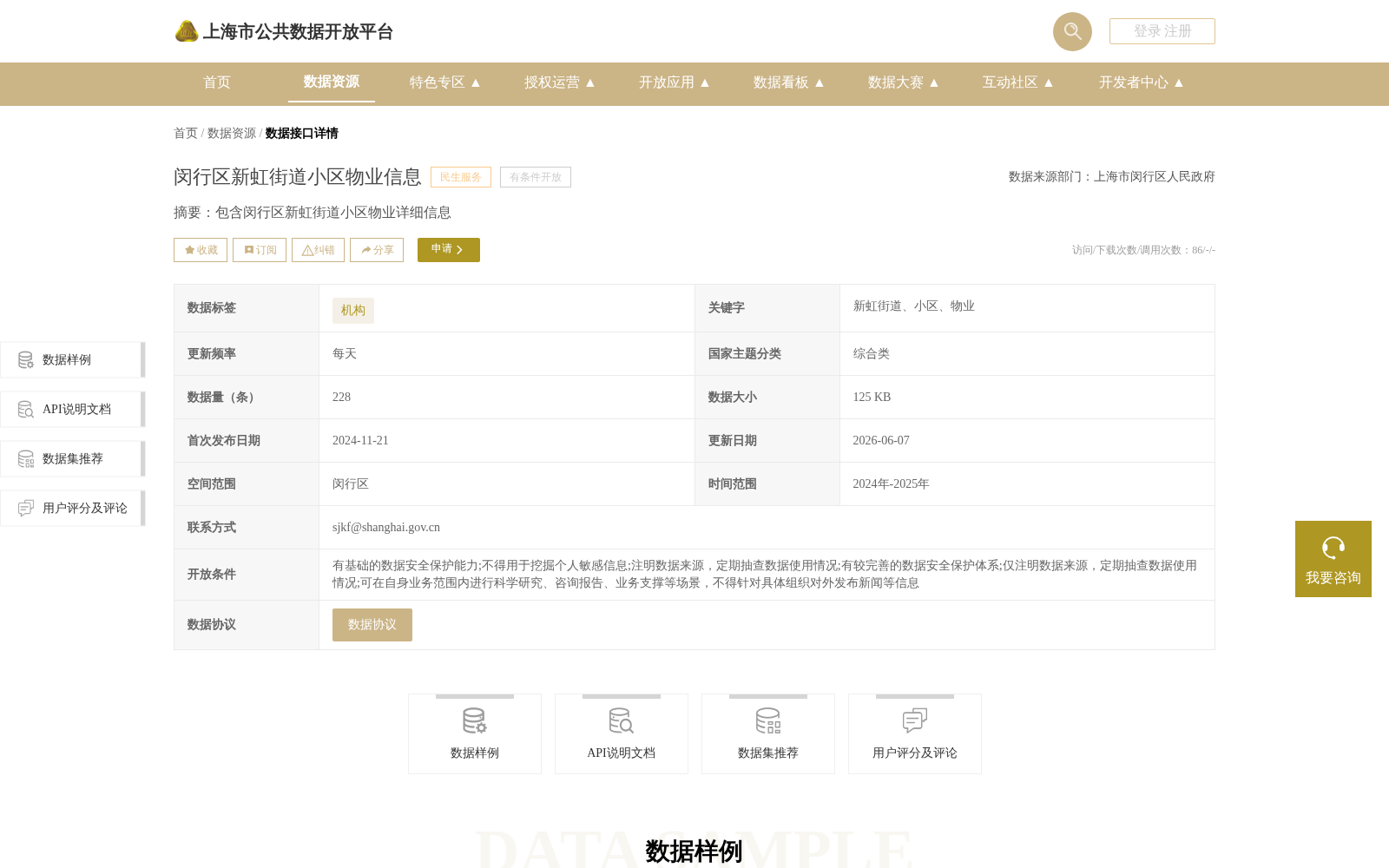Screen dimensions: 1389x868
Task: Jump to 用户评分及评论 in left sidebar
Action: click(73, 508)
